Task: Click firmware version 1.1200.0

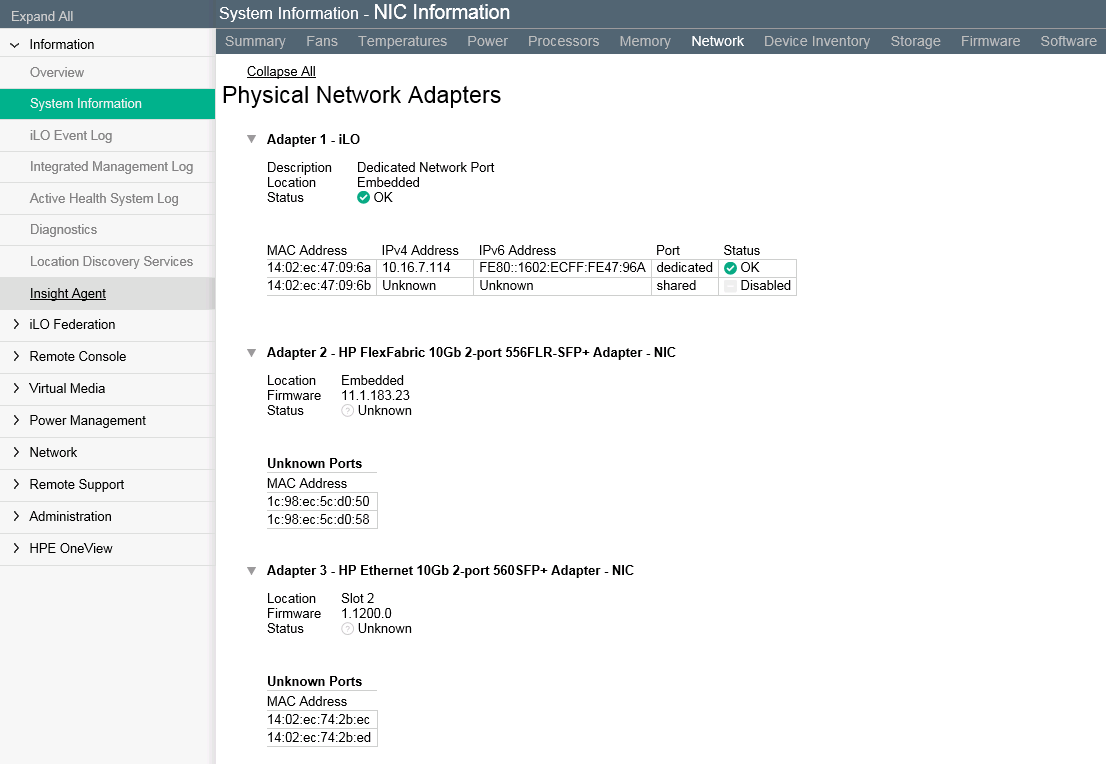Action: tap(366, 614)
